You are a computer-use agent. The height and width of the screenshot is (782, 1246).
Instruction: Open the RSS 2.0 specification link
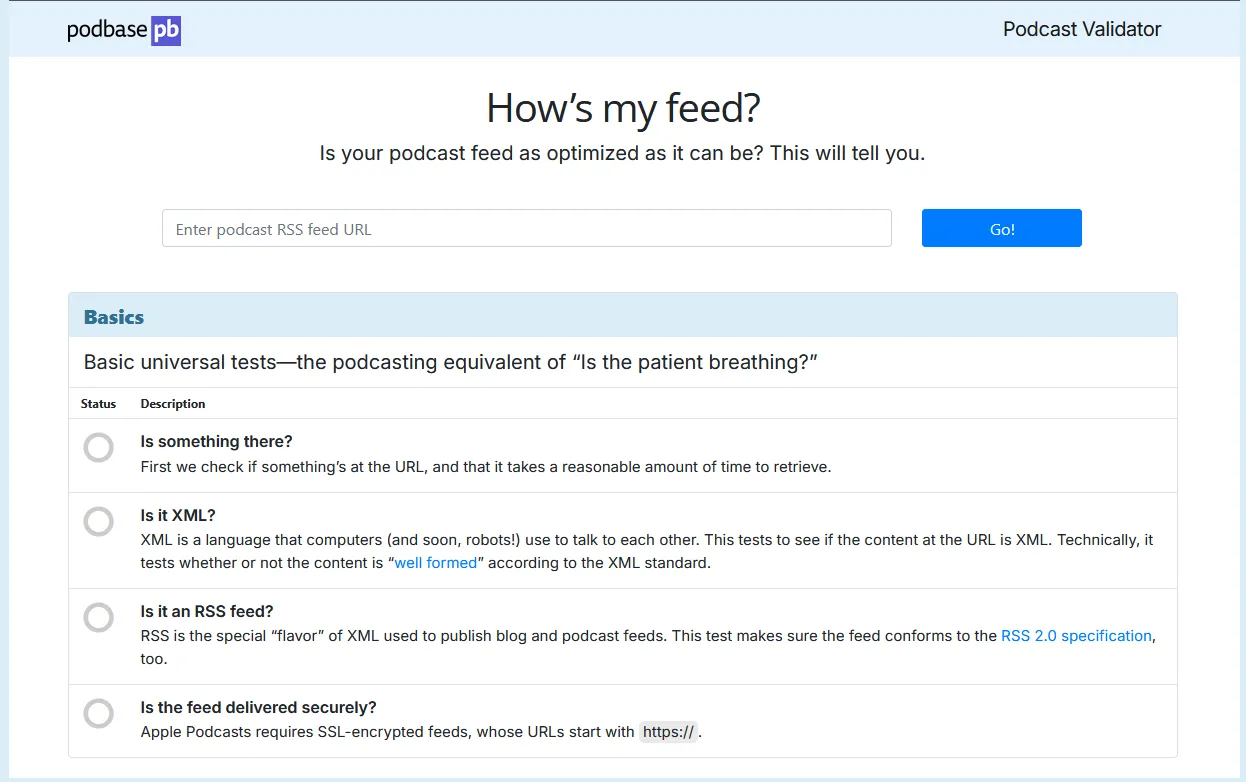[x=1077, y=635]
